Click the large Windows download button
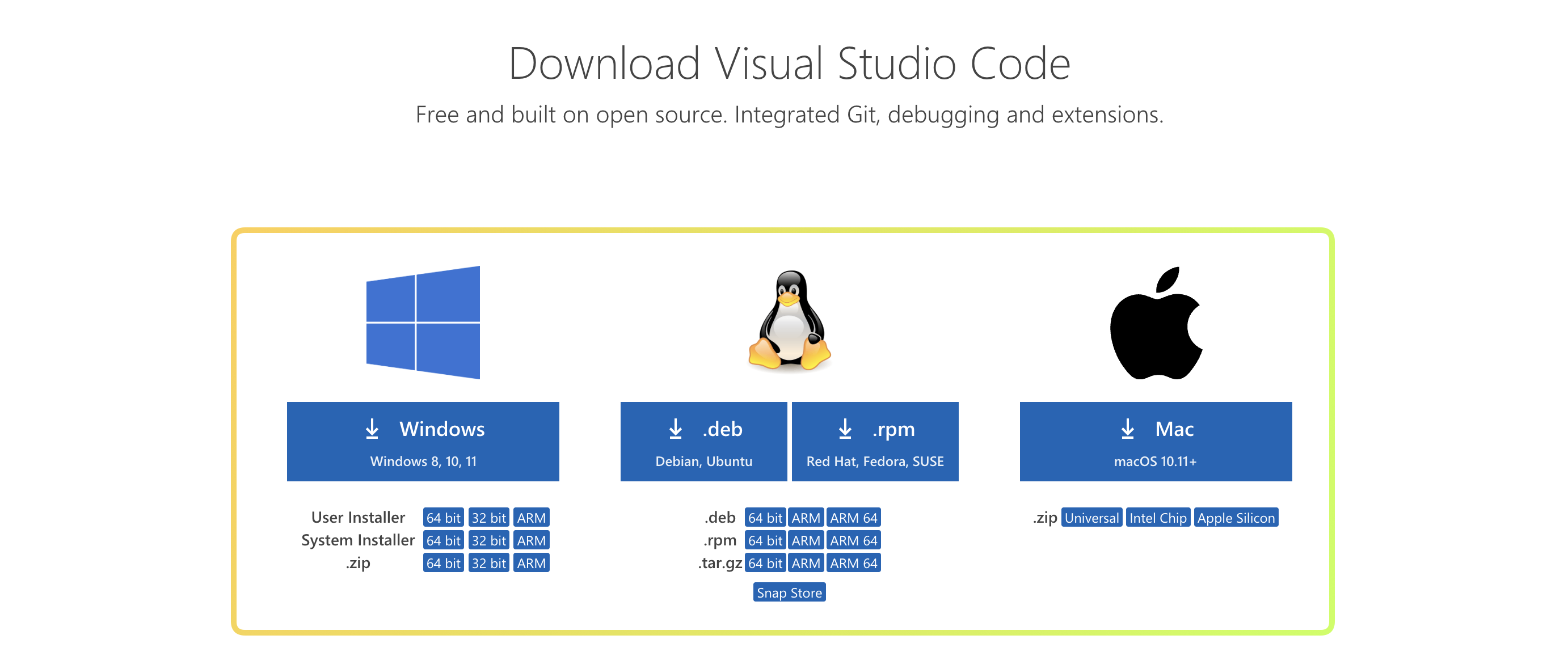Viewport: 1568px width, 669px height. coord(423,442)
